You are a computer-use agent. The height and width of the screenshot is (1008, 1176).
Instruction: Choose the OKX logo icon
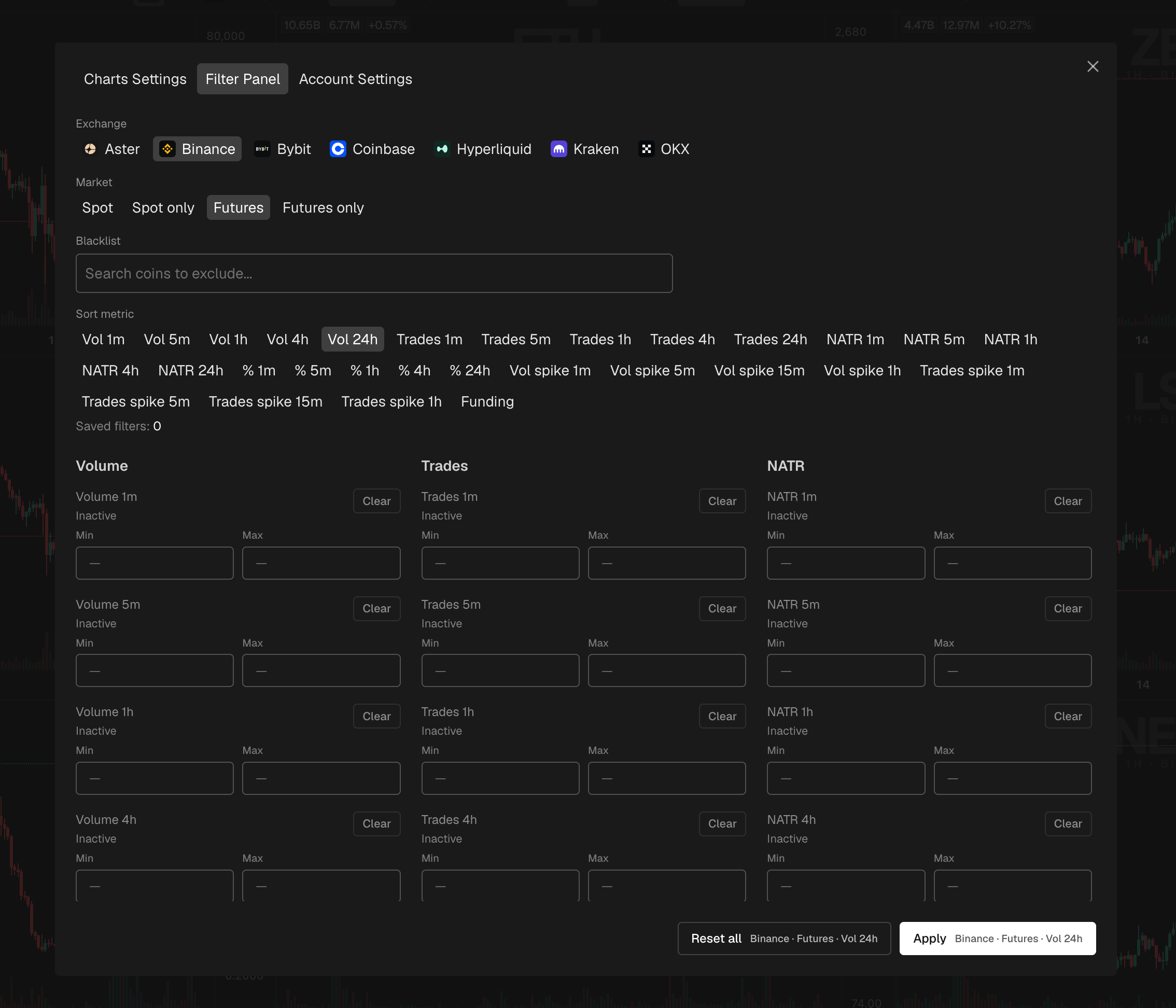647,149
